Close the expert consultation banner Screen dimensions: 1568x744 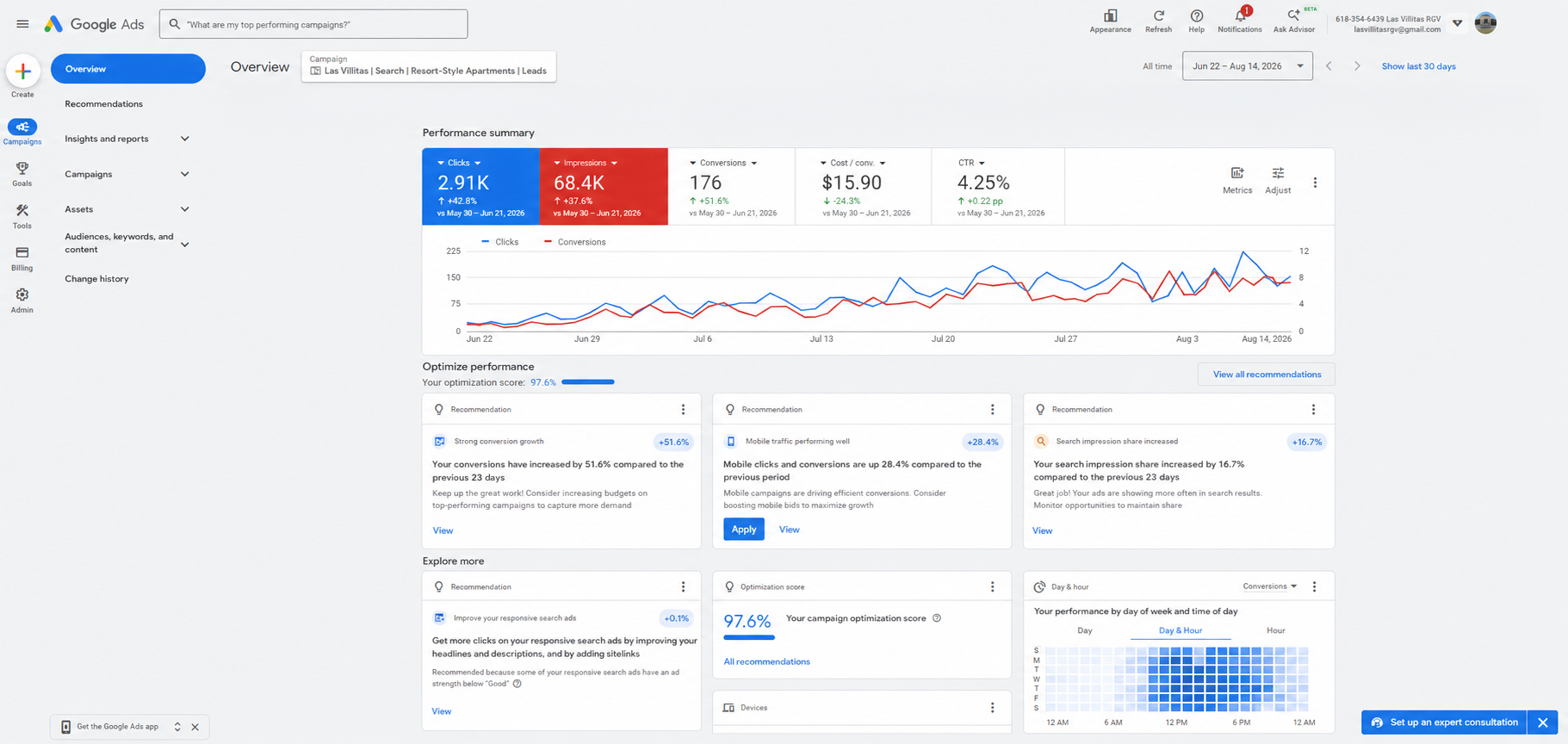click(x=1543, y=722)
